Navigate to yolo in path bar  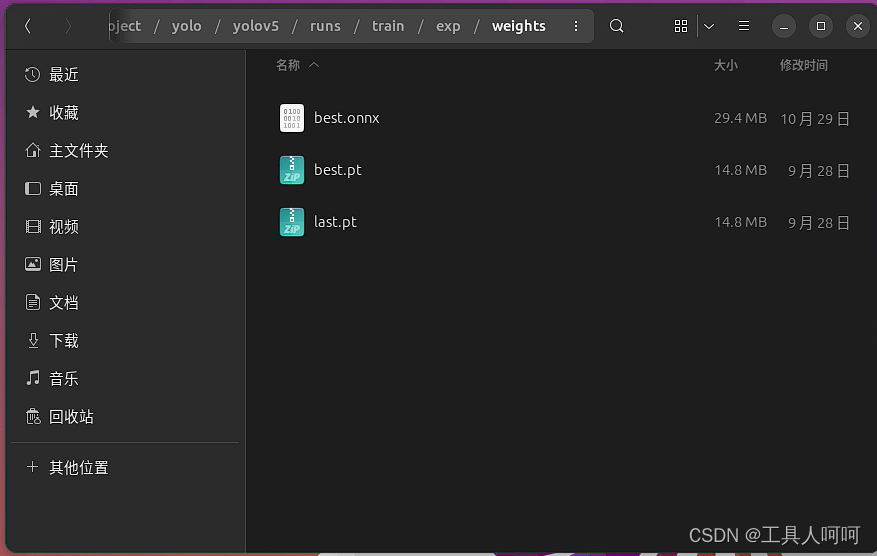186,26
